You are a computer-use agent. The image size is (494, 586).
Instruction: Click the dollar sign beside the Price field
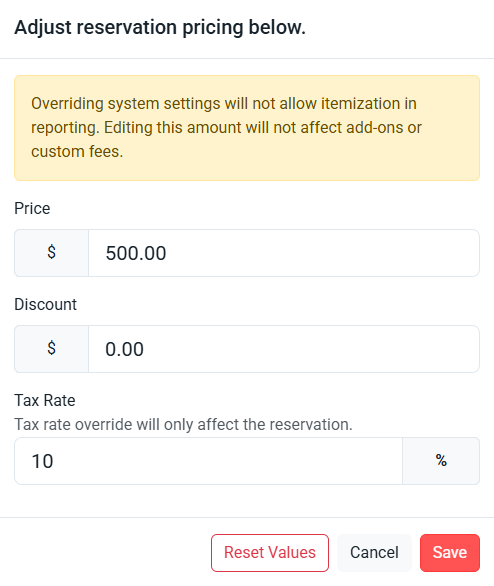52,253
